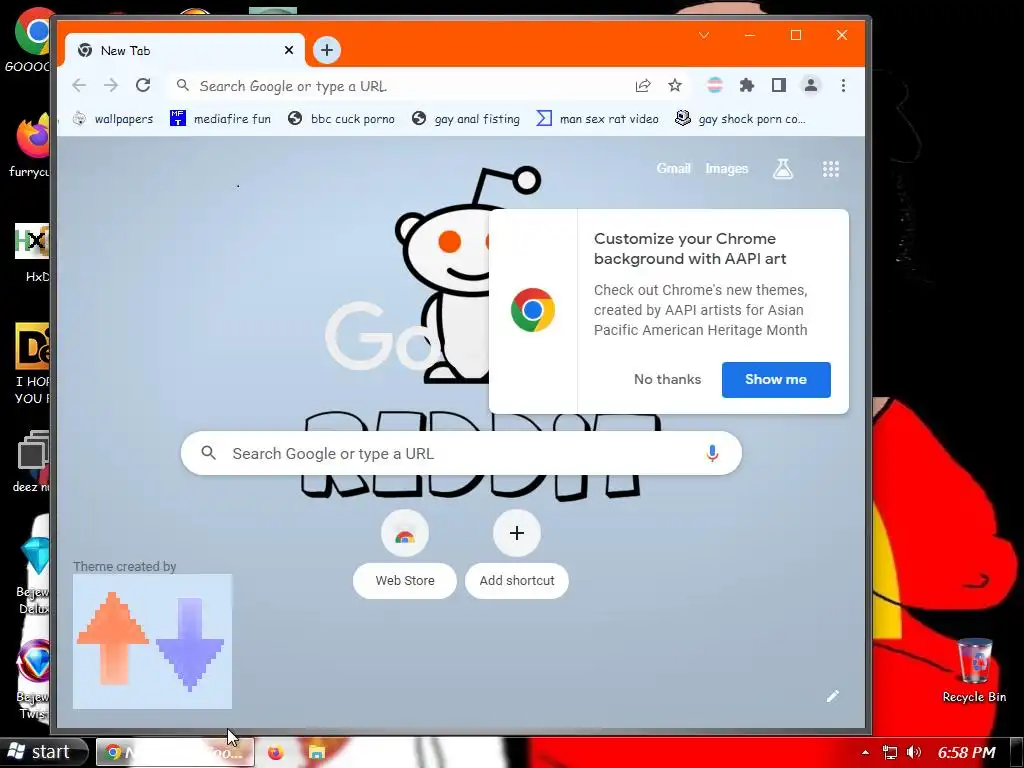The width and height of the screenshot is (1024, 768).
Task: Open the wallpapers bookmark
Action: pos(113,119)
